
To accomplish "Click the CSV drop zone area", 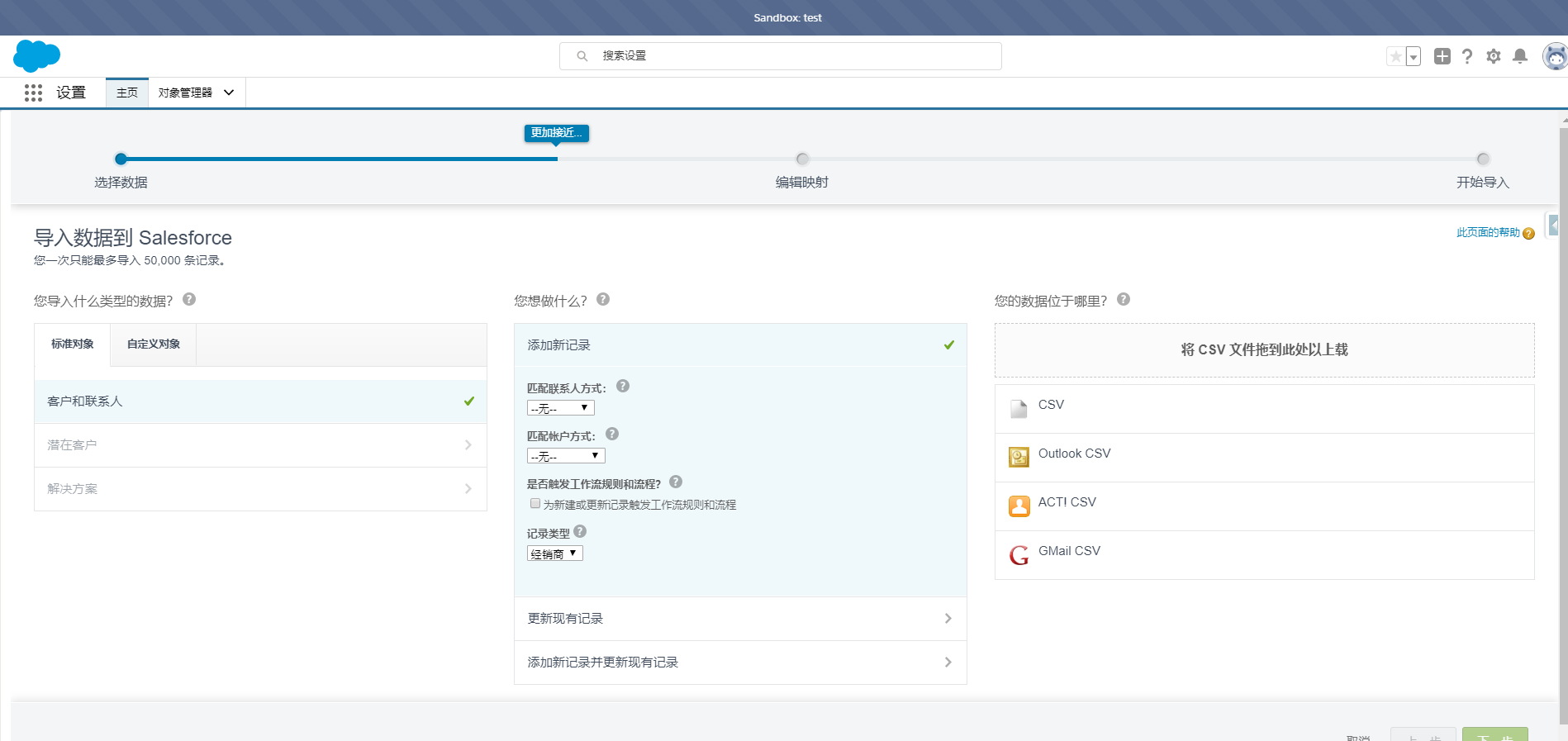I will [1265, 350].
